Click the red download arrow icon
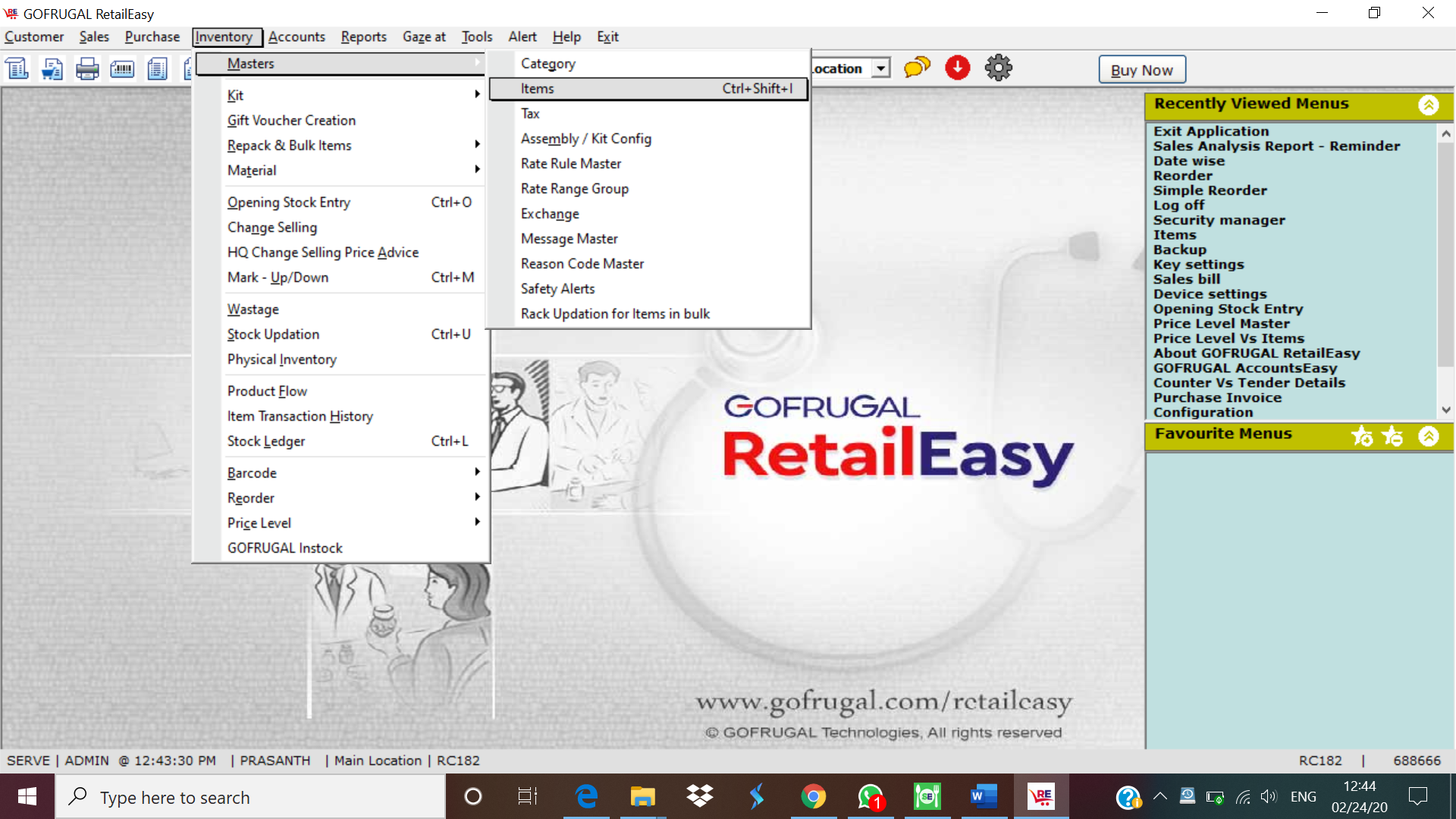 pyautogui.click(x=958, y=68)
